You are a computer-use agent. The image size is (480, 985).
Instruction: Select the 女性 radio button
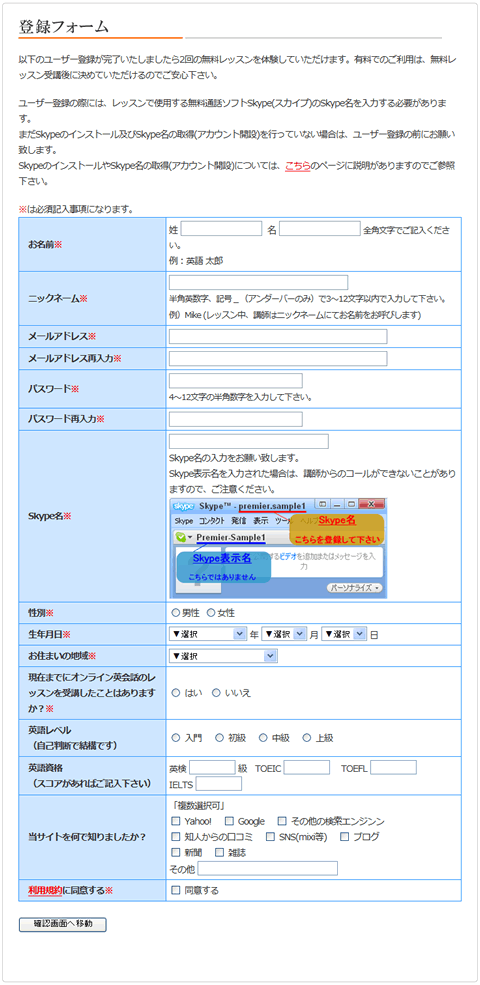pyautogui.click(x=211, y=612)
